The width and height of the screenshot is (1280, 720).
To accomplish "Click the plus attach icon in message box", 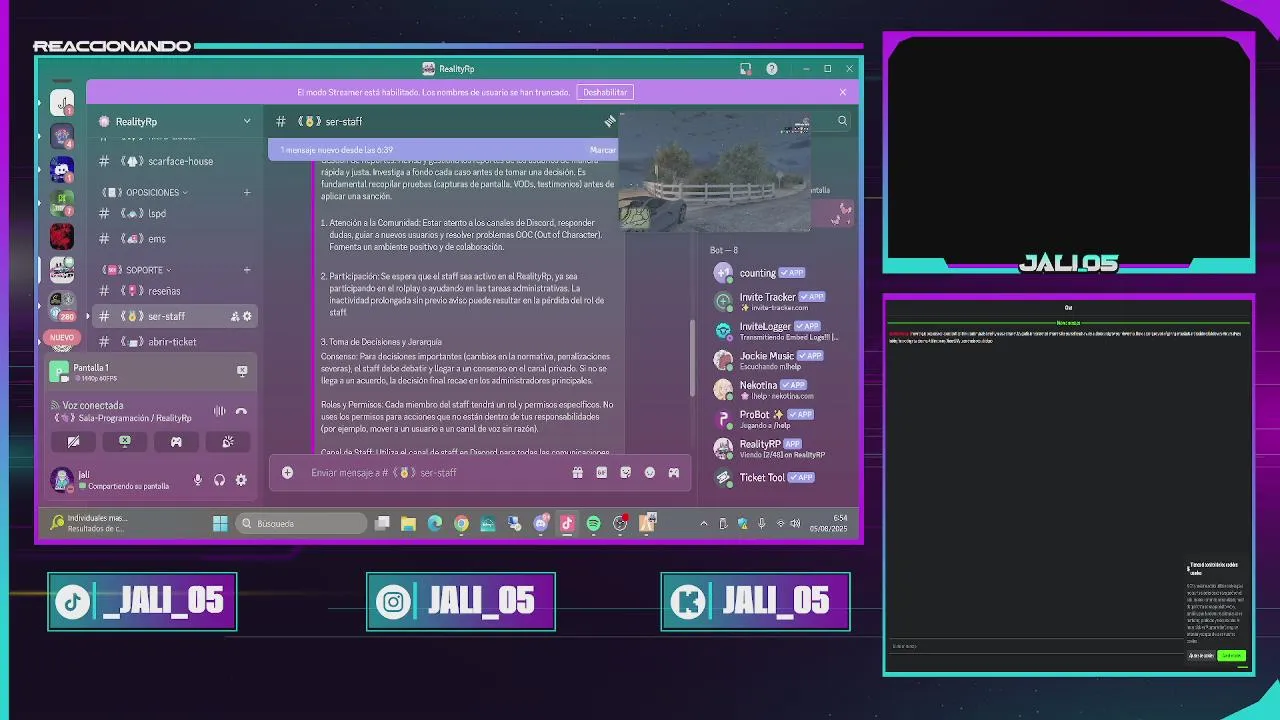I will coord(287,472).
